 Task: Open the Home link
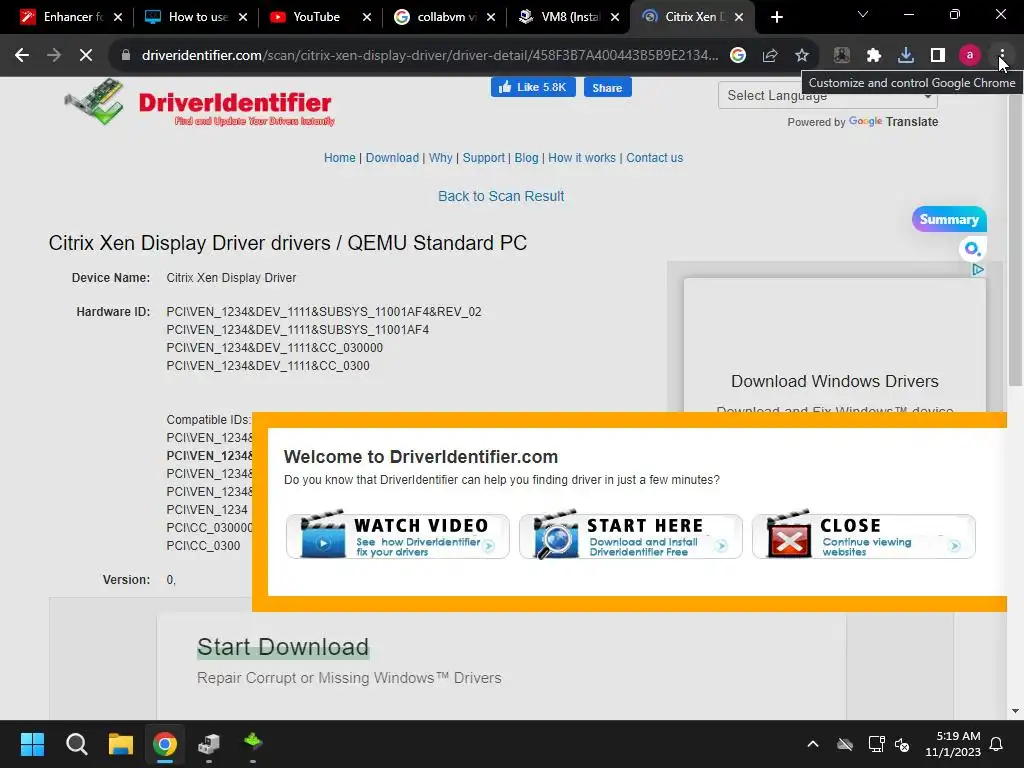click(340, 158)
